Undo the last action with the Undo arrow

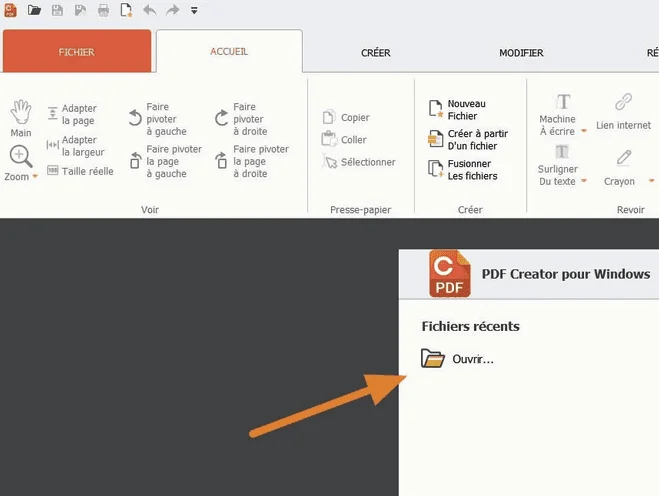149,10
